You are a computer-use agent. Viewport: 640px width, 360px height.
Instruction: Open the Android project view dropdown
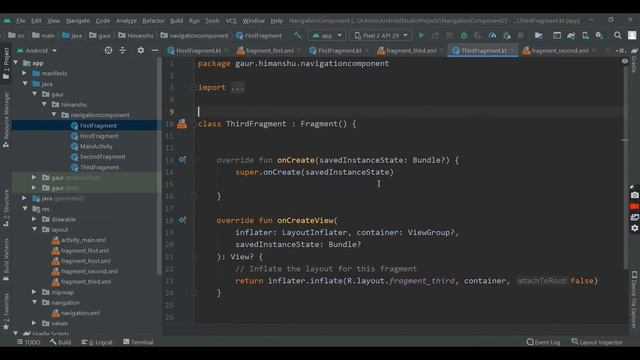point(37,51)
